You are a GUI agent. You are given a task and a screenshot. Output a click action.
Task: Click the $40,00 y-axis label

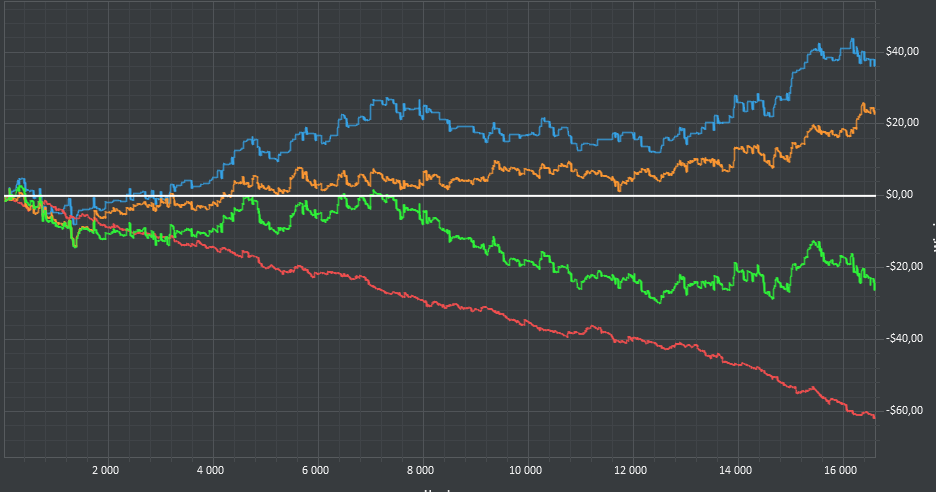903,51
